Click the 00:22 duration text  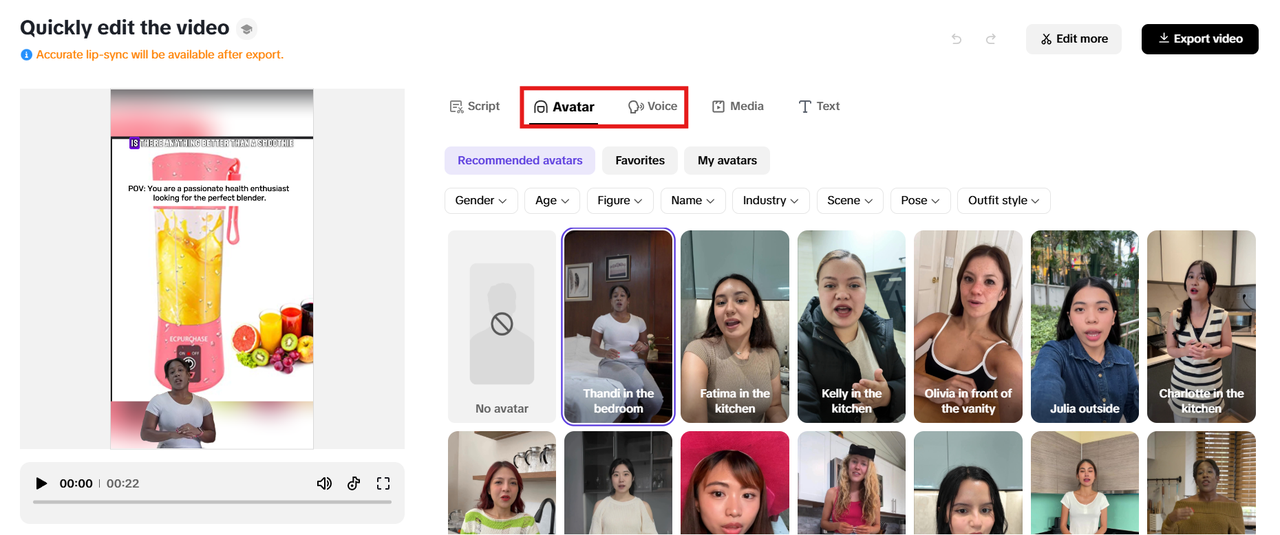123,483
